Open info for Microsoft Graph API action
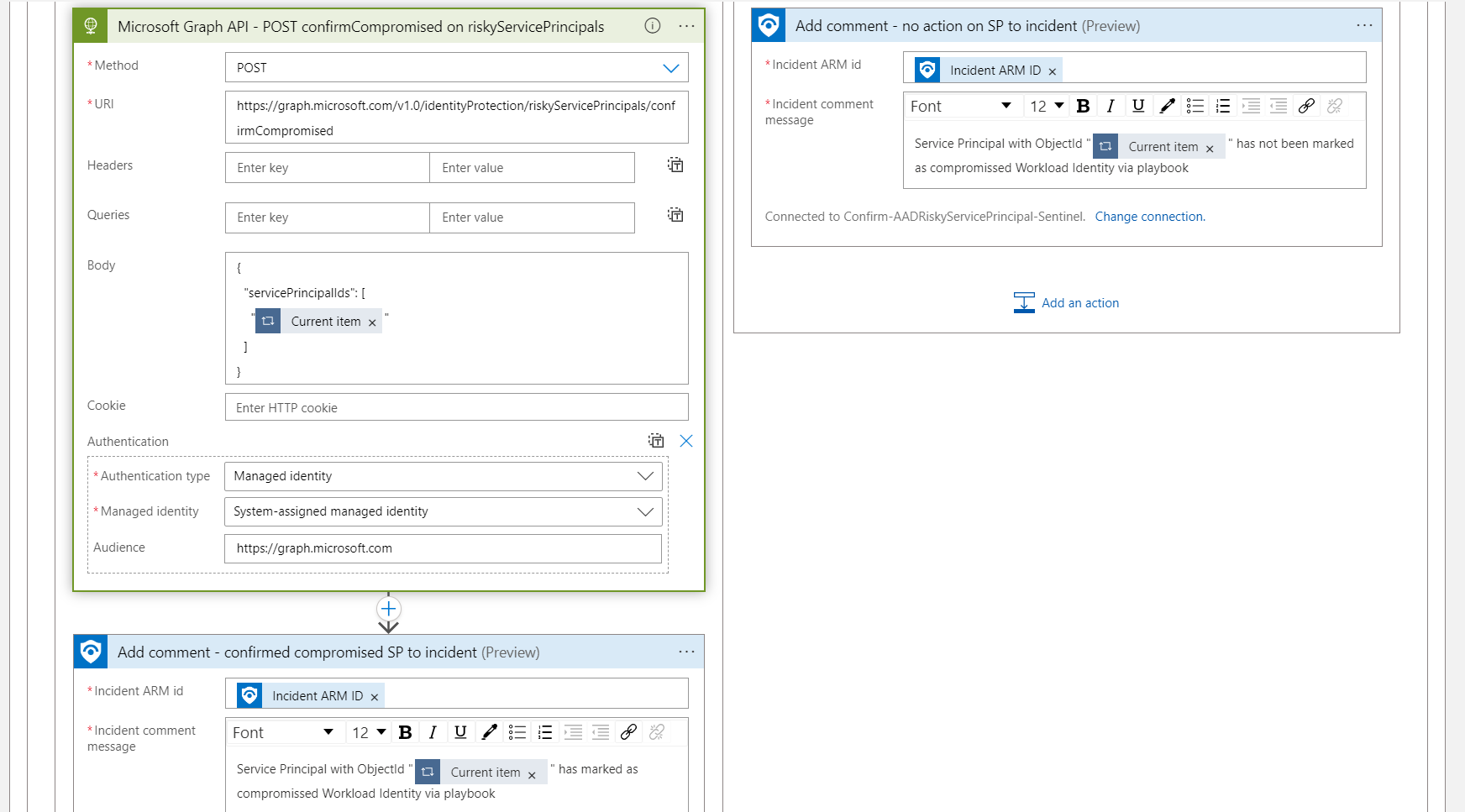The width and height of the screenshot is (1465, 812). pos(652,25)
